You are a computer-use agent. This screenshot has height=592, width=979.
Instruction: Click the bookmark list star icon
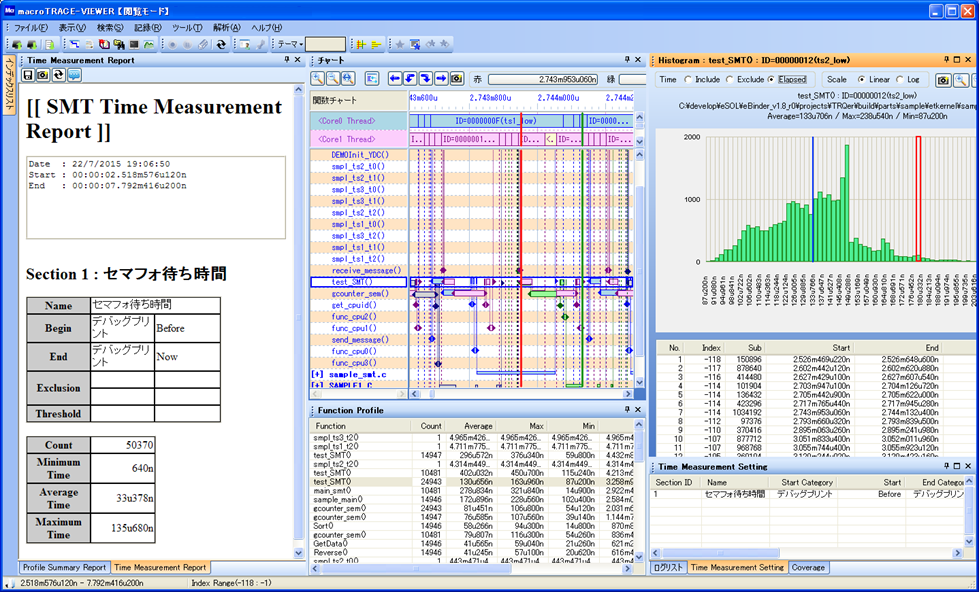[x=415, y=44]
